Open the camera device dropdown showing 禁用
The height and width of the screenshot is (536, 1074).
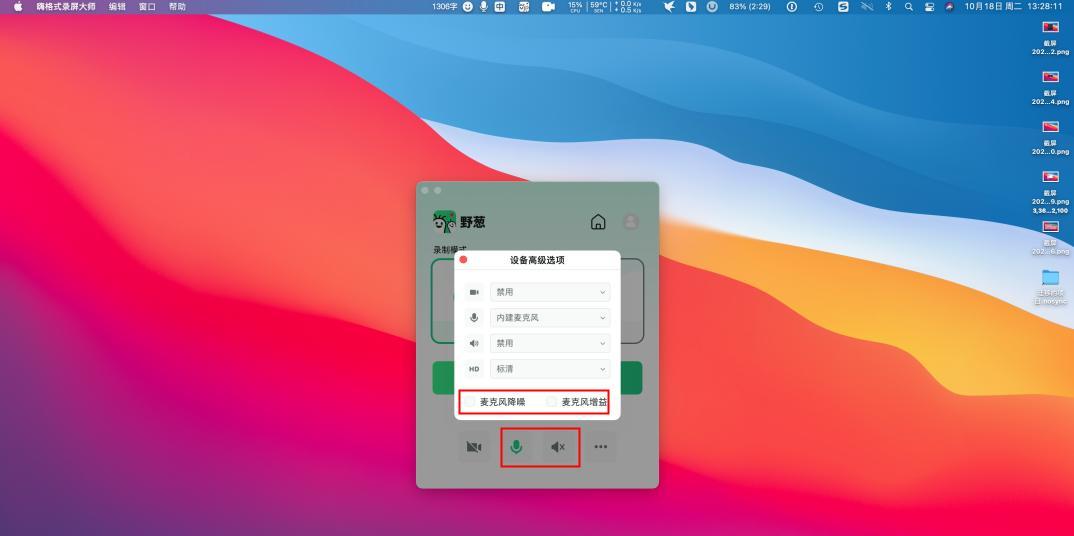pyautogui.click(x=550, y=292)
